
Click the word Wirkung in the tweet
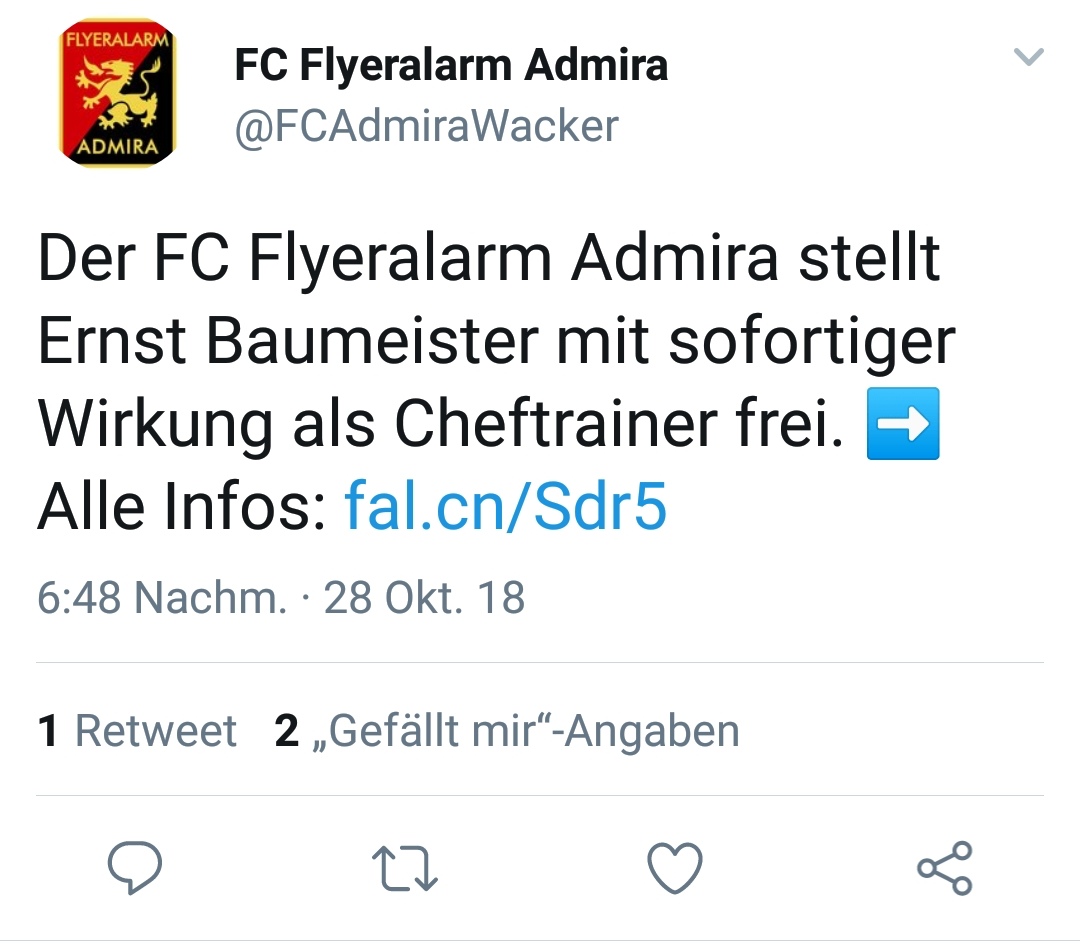(x=155, y=424)
